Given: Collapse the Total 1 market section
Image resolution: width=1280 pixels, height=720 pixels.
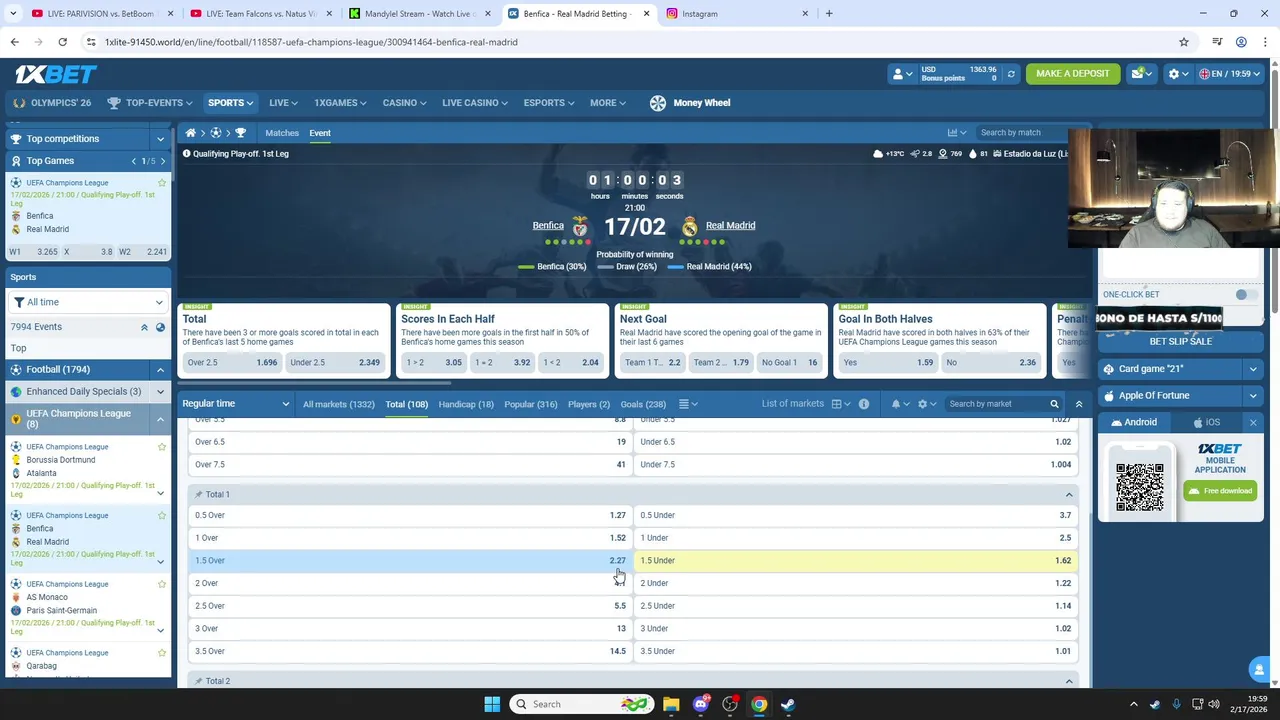Looking at the screenshot, I should [1069, 495].
